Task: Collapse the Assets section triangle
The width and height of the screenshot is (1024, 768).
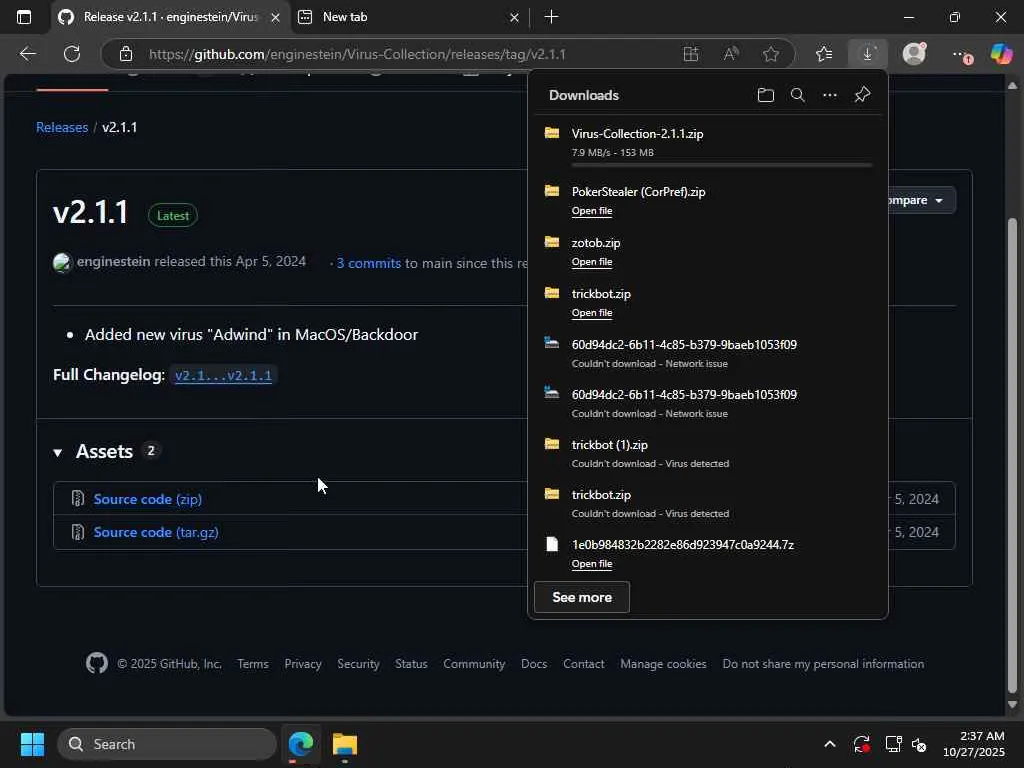Action: (57, 452)
